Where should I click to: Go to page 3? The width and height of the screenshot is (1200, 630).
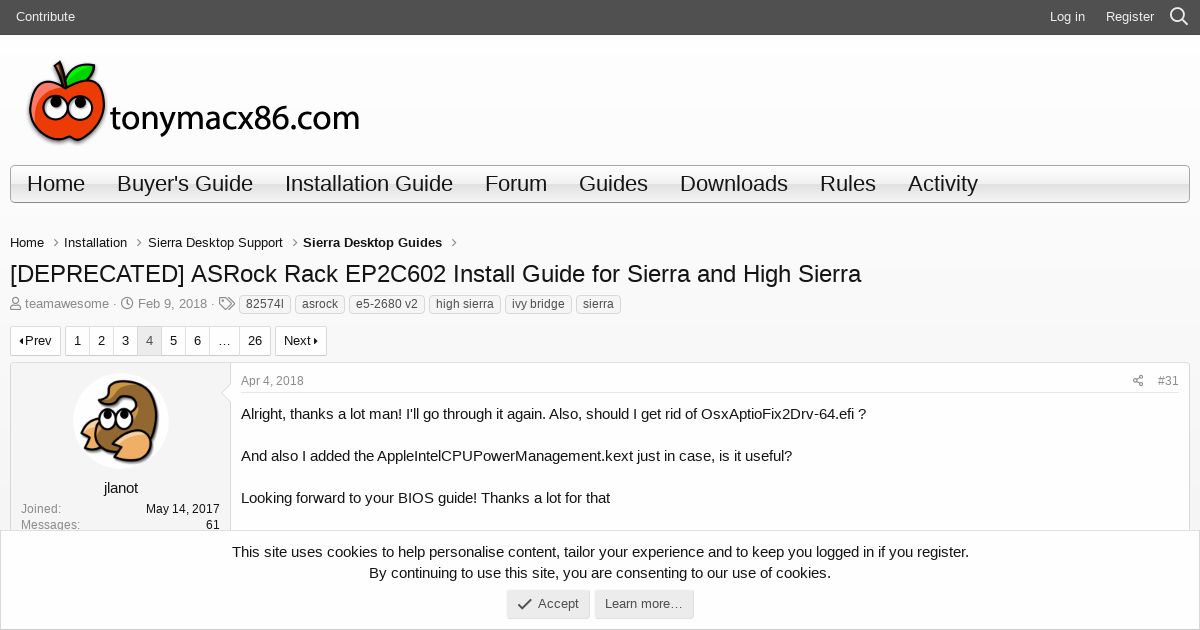pos(125,341)
